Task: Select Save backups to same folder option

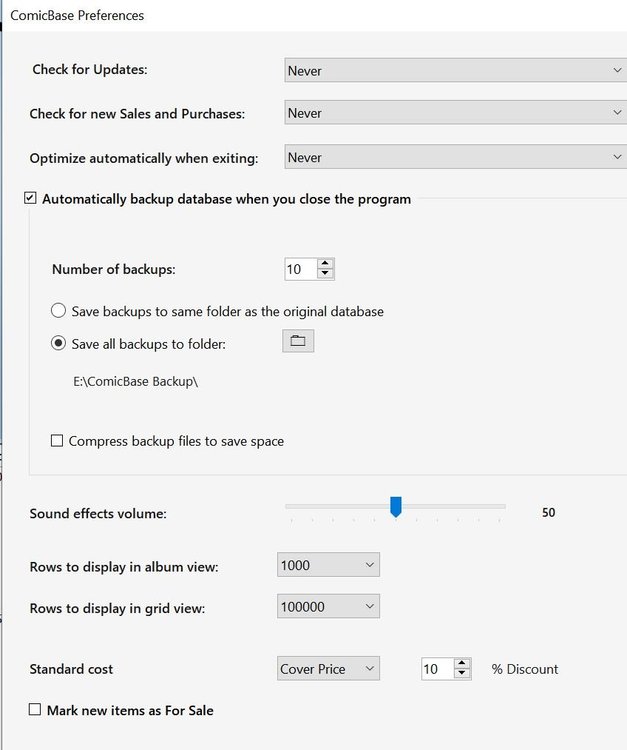Action: [x=58, y=311]
